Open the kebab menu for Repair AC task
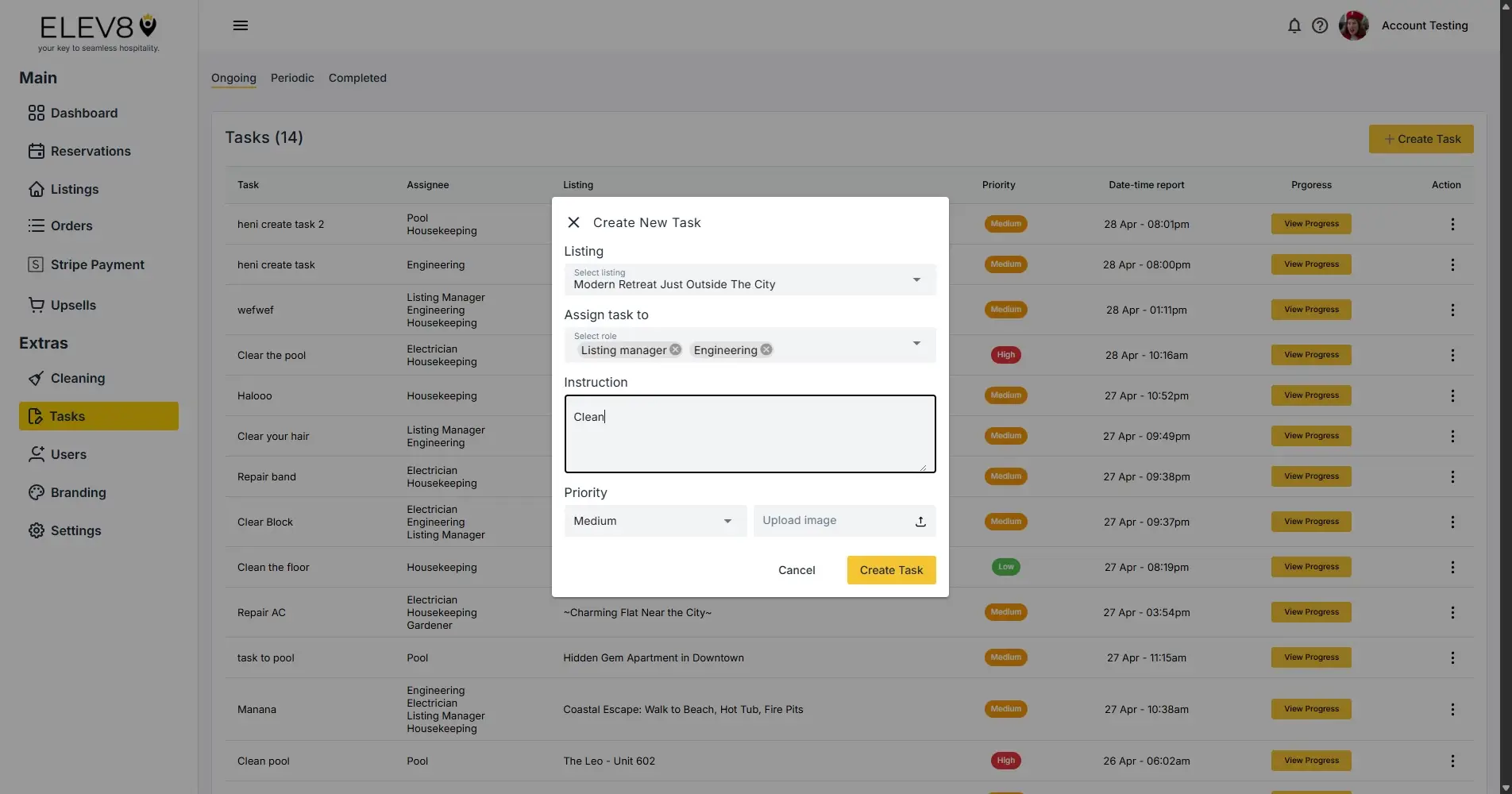Screen dimensions: 1512x794 (x=1452, y=612)
